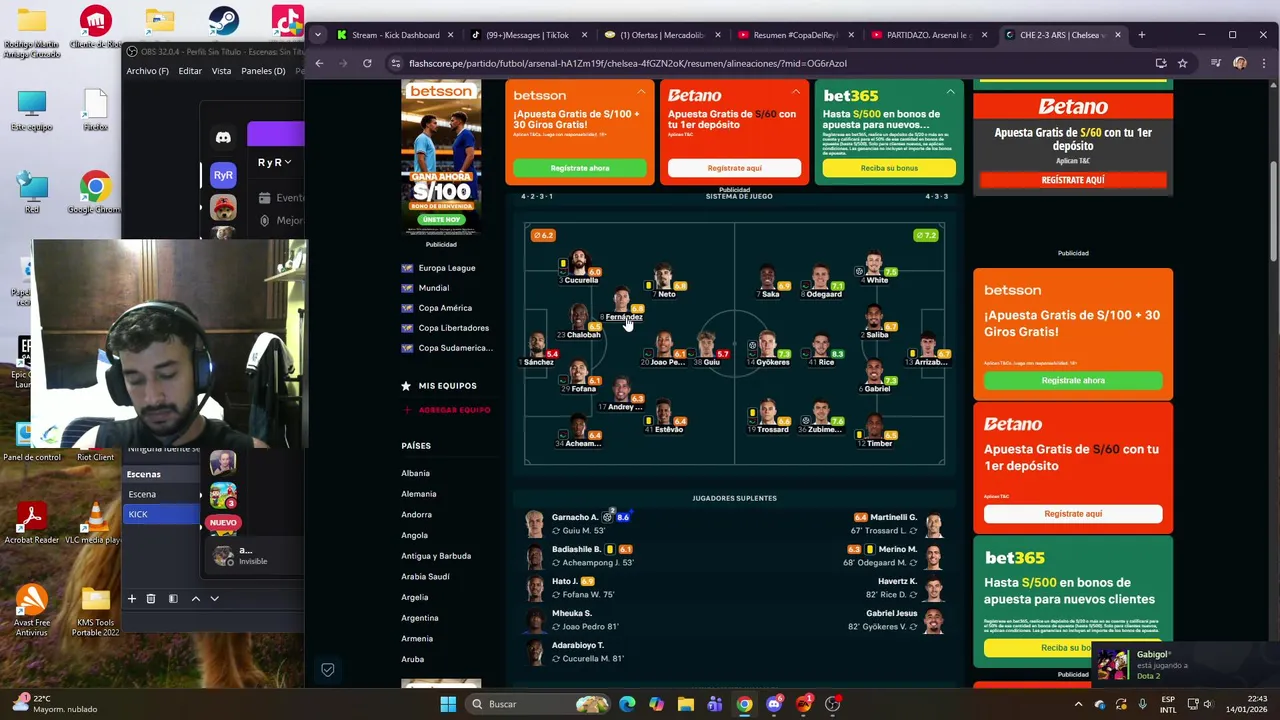Add a new scene with plus icon
Screen dimensions: 1280x720
point(131,598)
